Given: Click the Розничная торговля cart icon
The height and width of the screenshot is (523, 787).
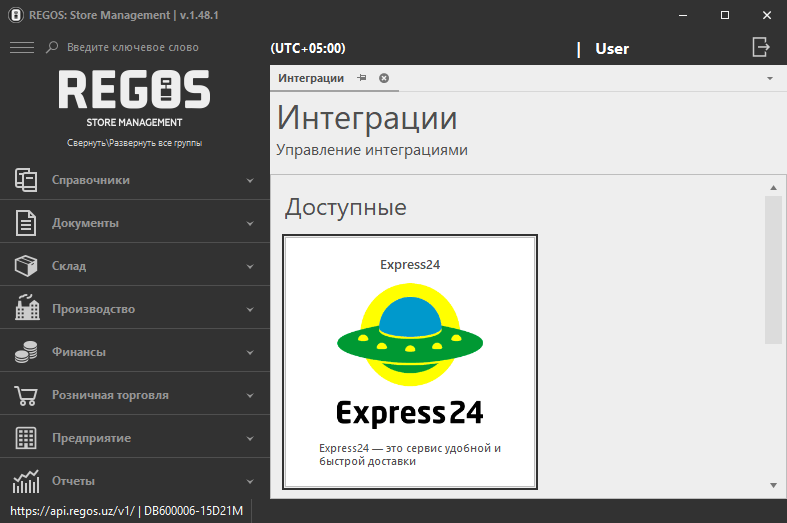Looking at the screenshot, I should [26, 395].
